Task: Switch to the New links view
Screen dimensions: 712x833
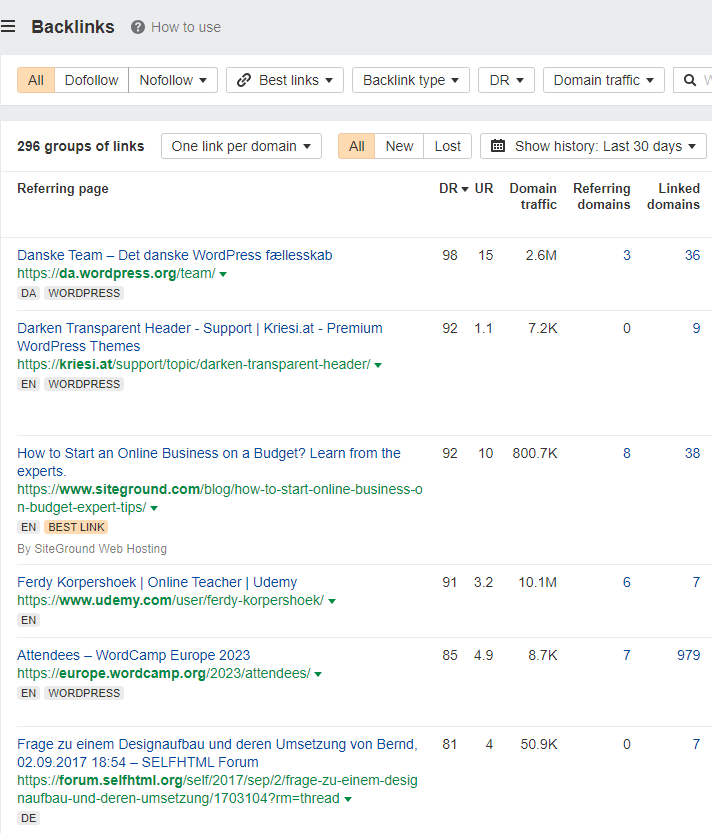Action: pos(399,145)
